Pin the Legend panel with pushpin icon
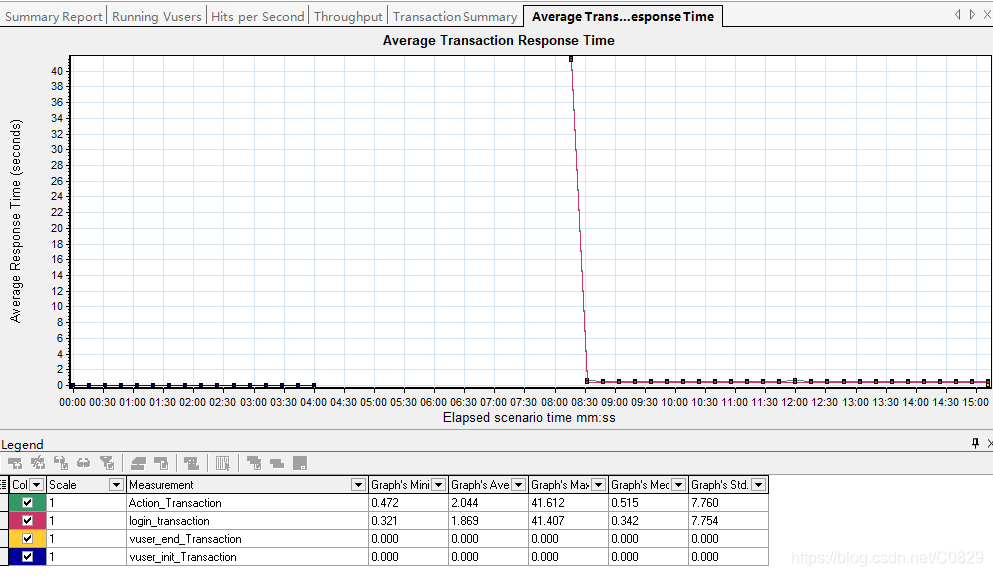 [x=975, y=443]
